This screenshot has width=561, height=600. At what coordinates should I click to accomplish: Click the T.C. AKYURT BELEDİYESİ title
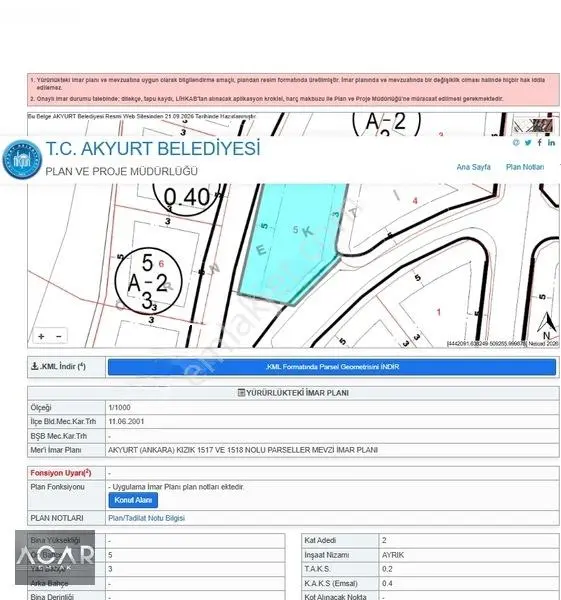pyautogui.click(x=153, y=148)
